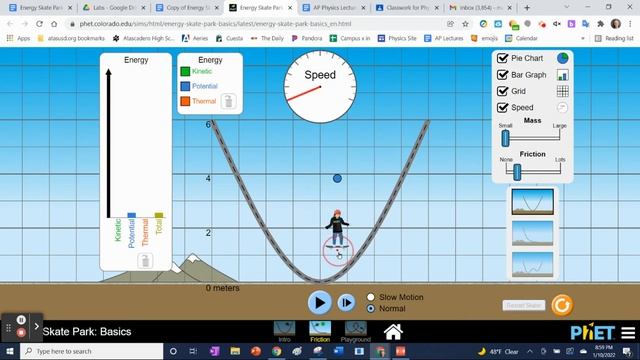Open the Calendar bookmark

click(x=521, y=38)
